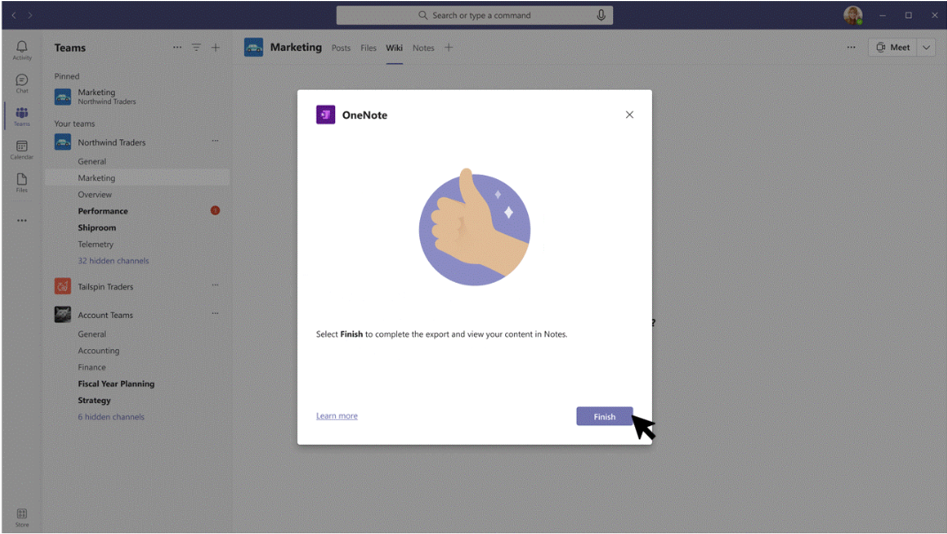Click the thumbs-up illustration in the dialog
This screenshot has width=947, height=534.
coord(475,228)
